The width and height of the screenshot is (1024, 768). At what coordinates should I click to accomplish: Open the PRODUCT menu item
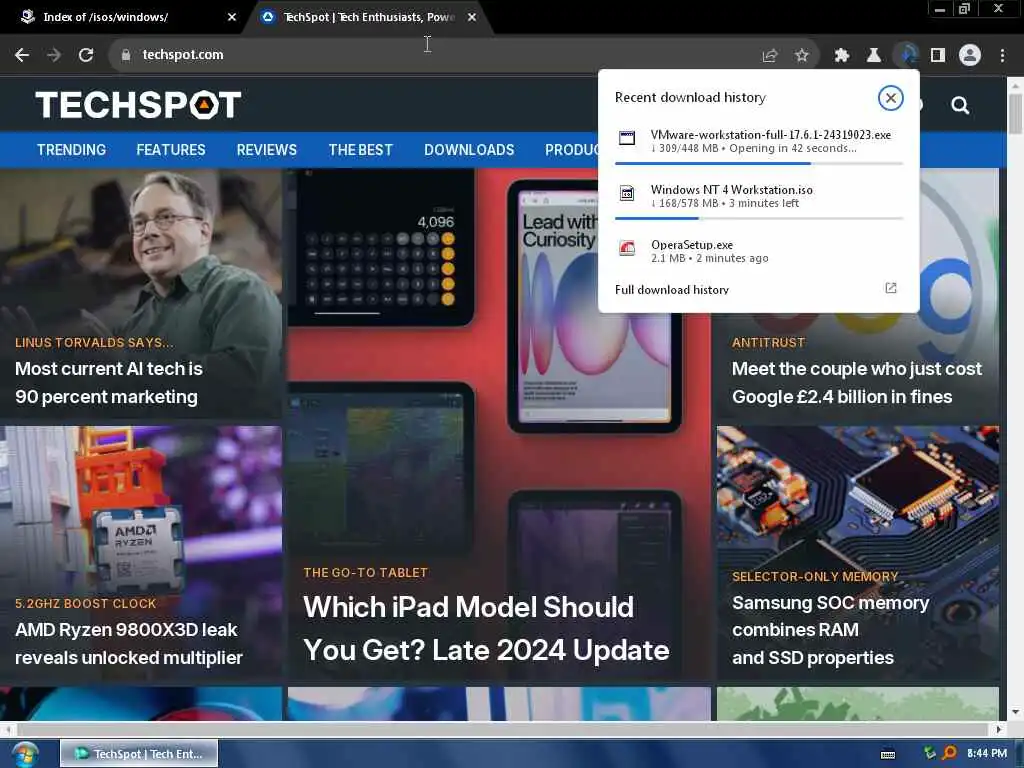coord(571,150)
